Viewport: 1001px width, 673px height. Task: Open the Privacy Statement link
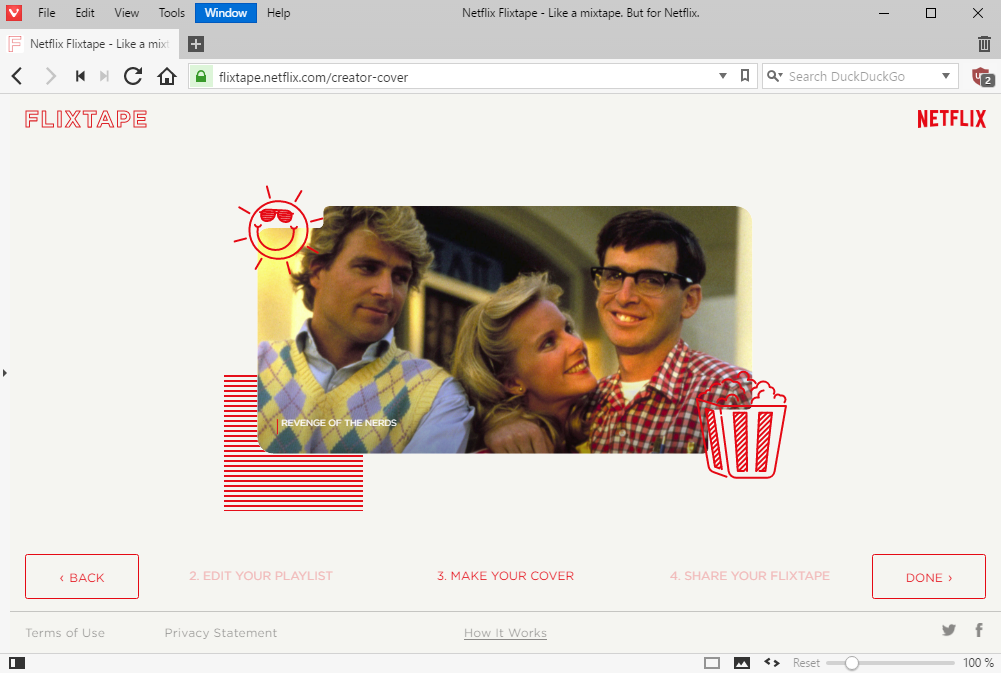coord(221,633)
